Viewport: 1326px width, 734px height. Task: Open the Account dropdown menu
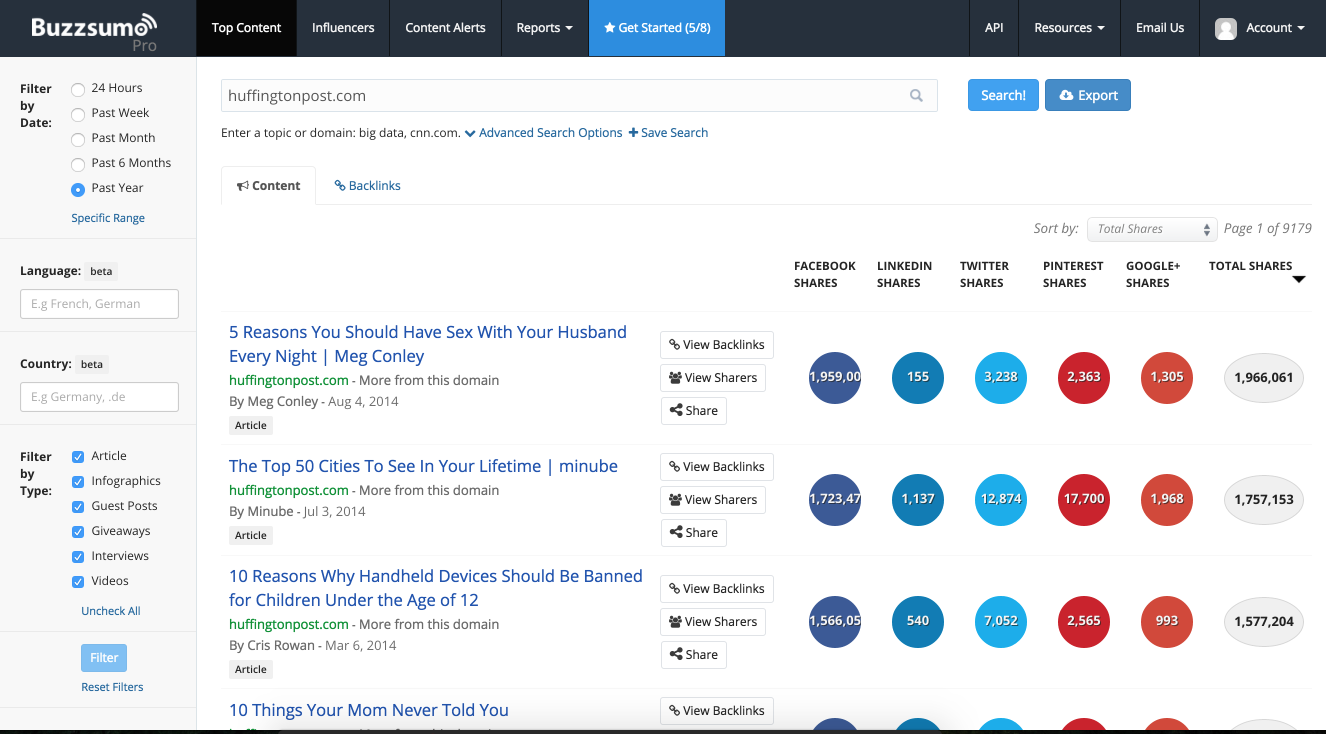point(1260,28)
